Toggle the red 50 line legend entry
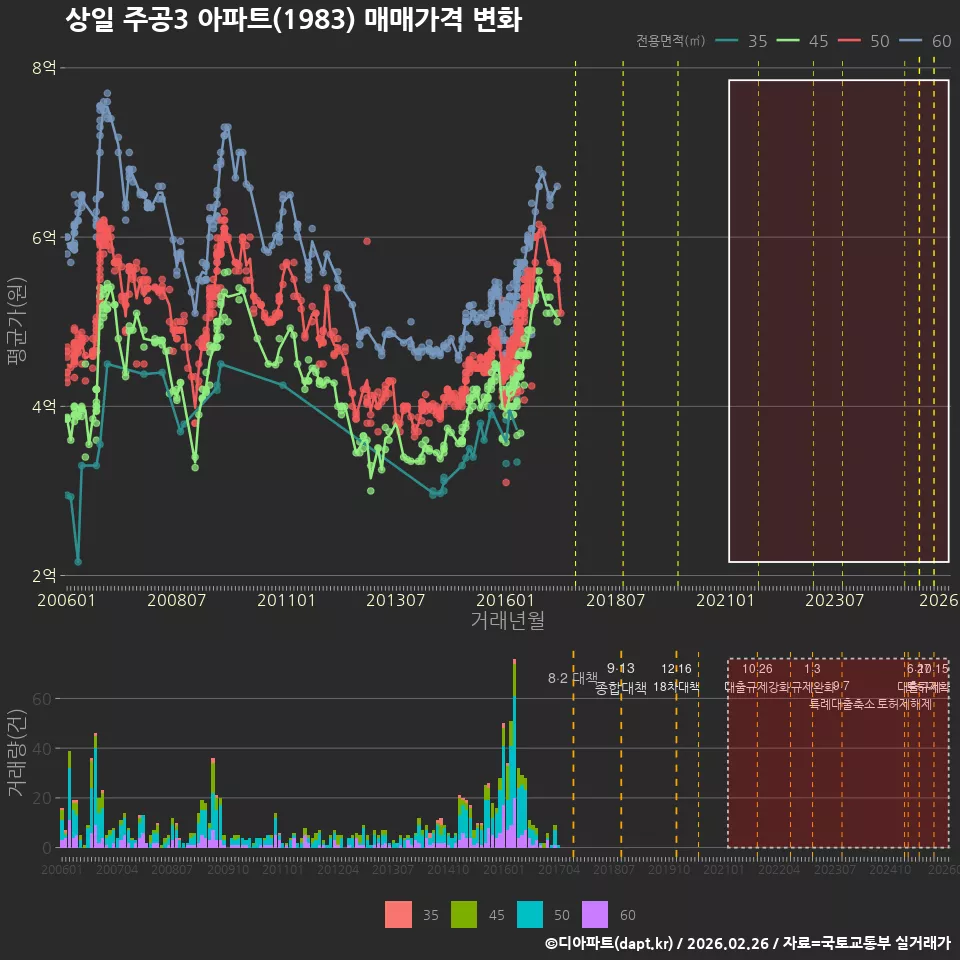 [863, 41]
